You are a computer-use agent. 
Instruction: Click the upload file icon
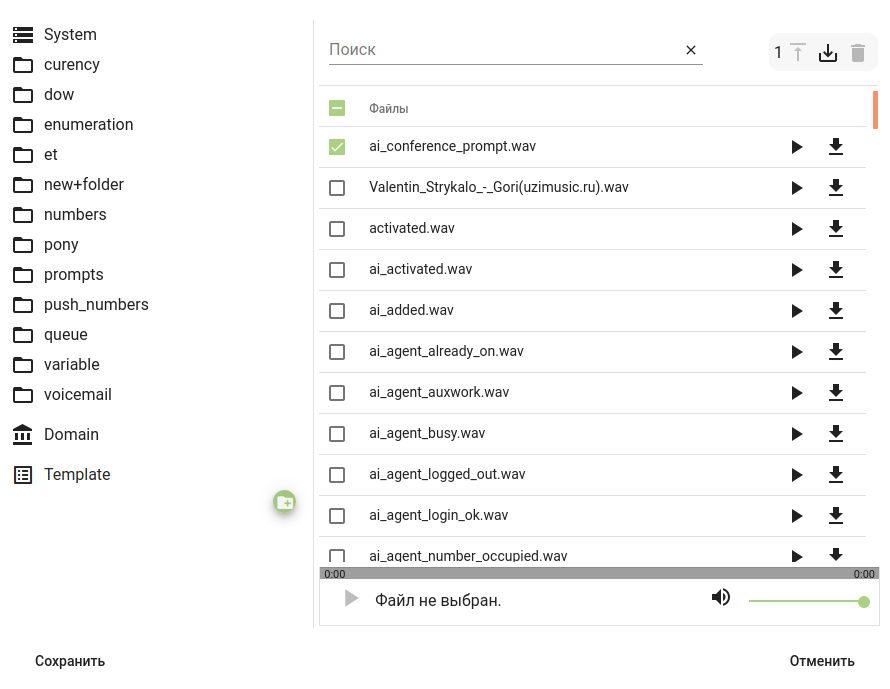798,53
